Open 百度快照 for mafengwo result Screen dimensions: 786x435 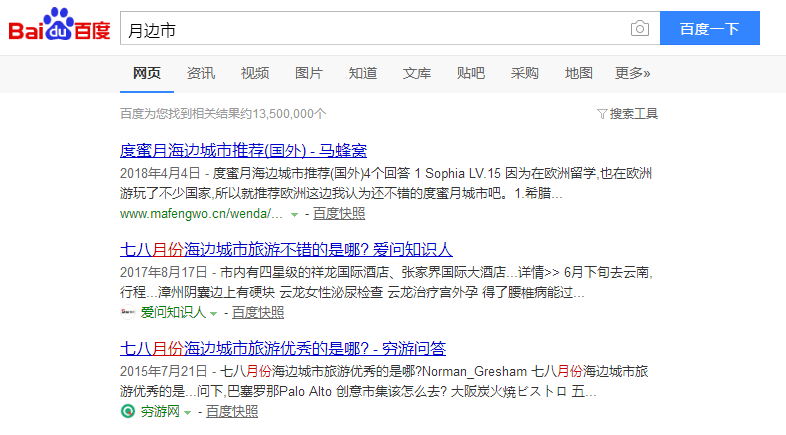click(339, 213)
